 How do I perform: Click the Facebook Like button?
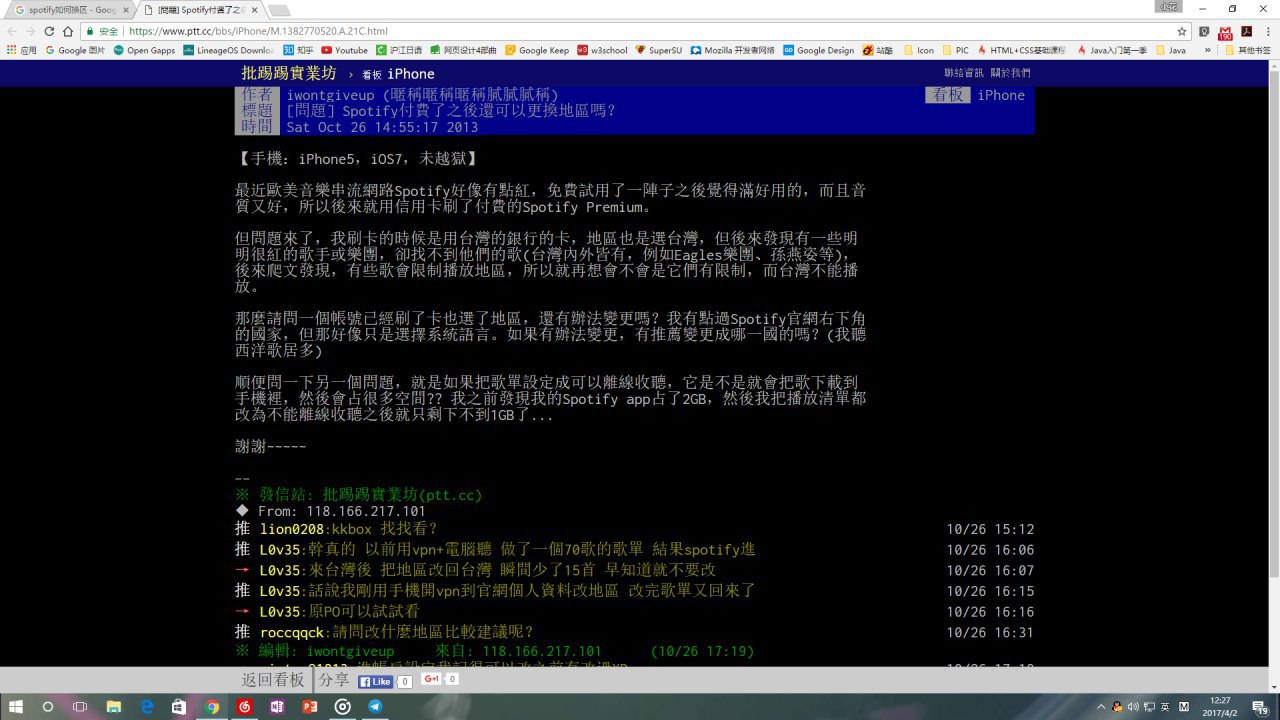pos(375,681)
